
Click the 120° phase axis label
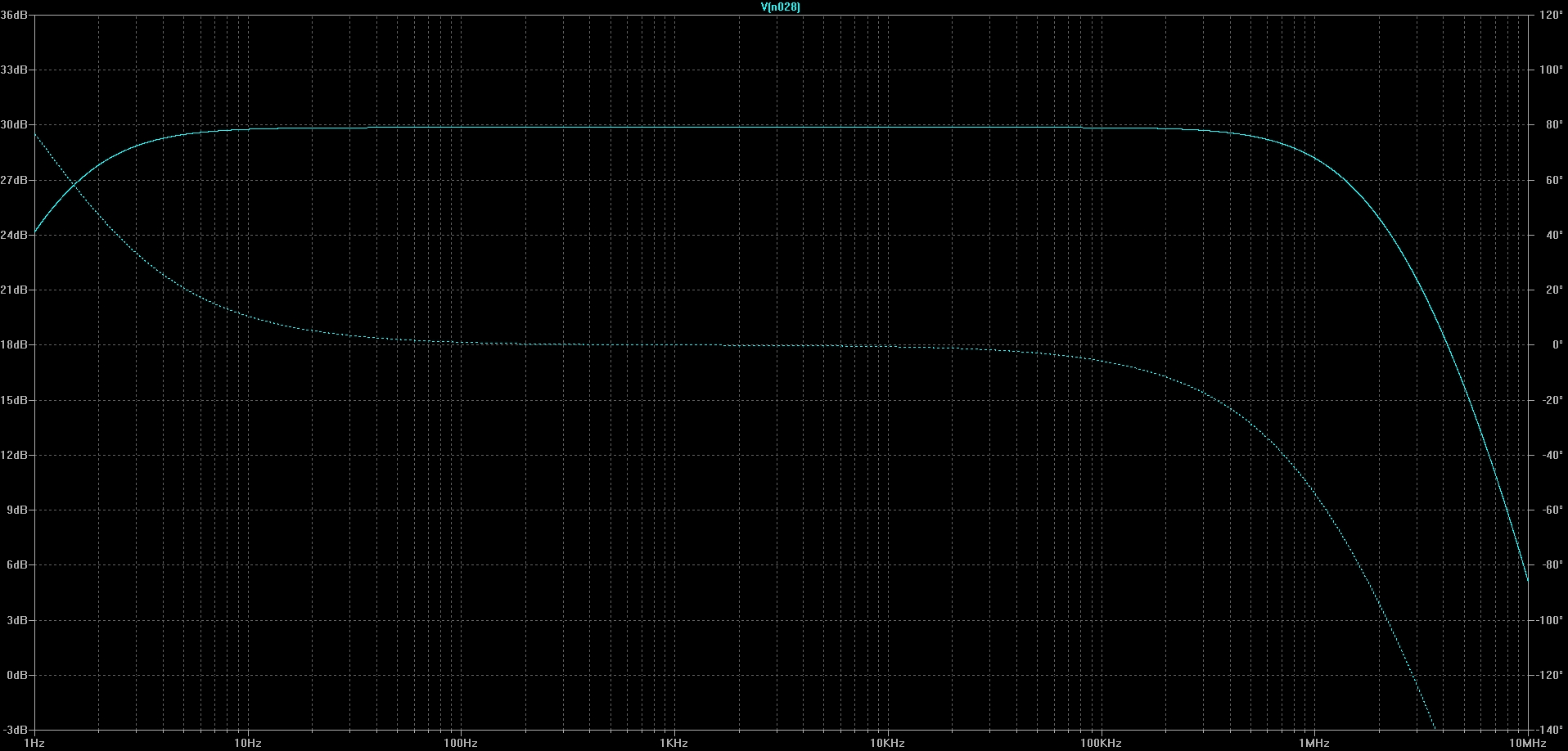tap(1552, 15)
